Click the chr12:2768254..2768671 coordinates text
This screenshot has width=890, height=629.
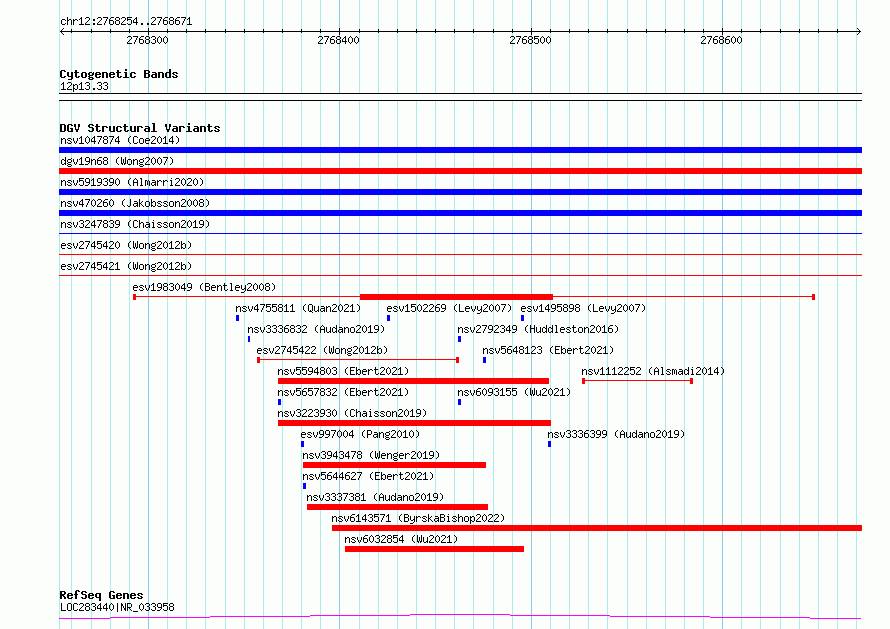[x=126, y=22]
